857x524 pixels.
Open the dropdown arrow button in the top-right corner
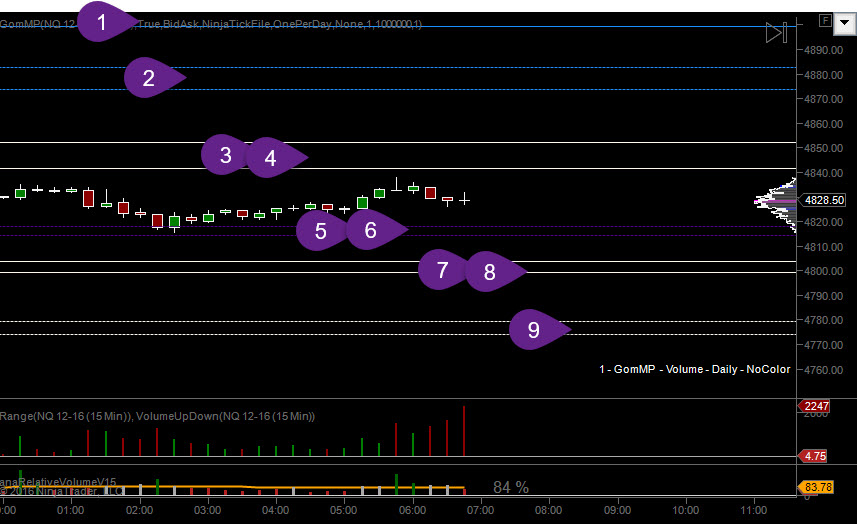point(844,23)
